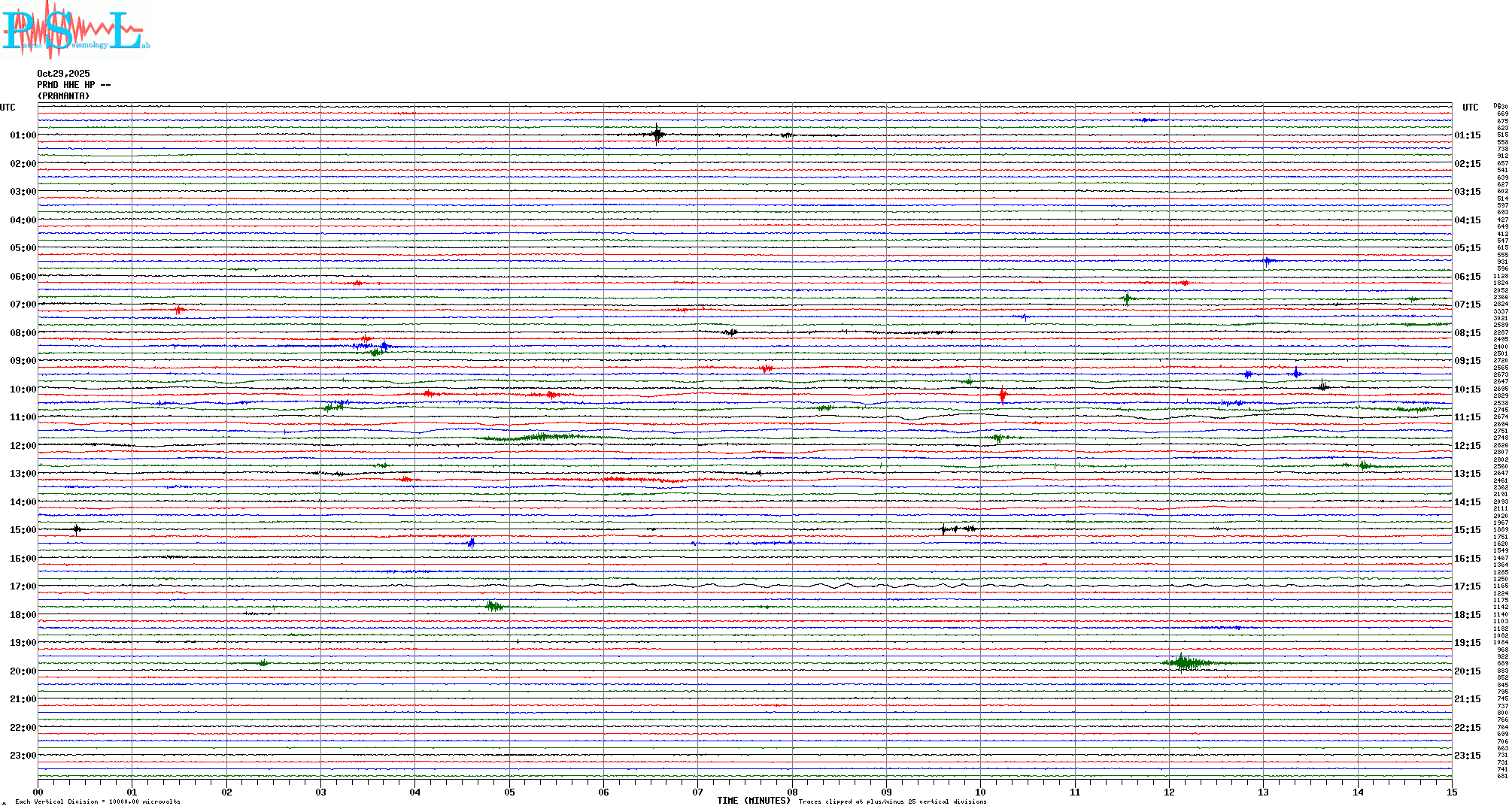The image size is (1512, 812).
Task: Click the PRMD HHE HP station label
Action: pyautogui.click(x=73, y=85)
